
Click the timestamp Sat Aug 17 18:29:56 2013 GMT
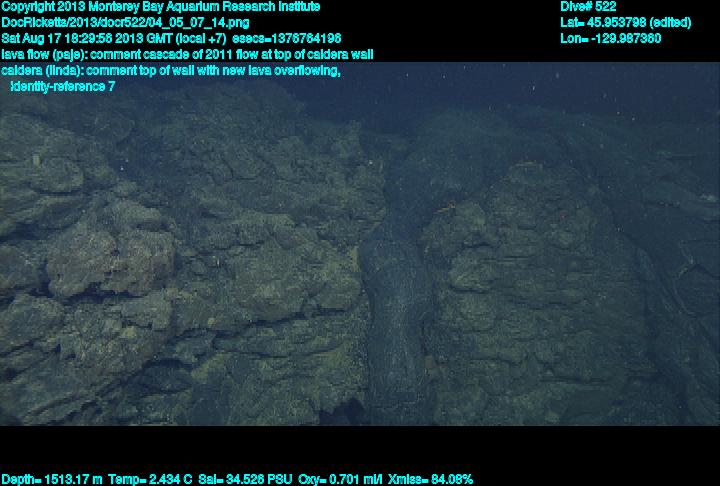(87, 38)
